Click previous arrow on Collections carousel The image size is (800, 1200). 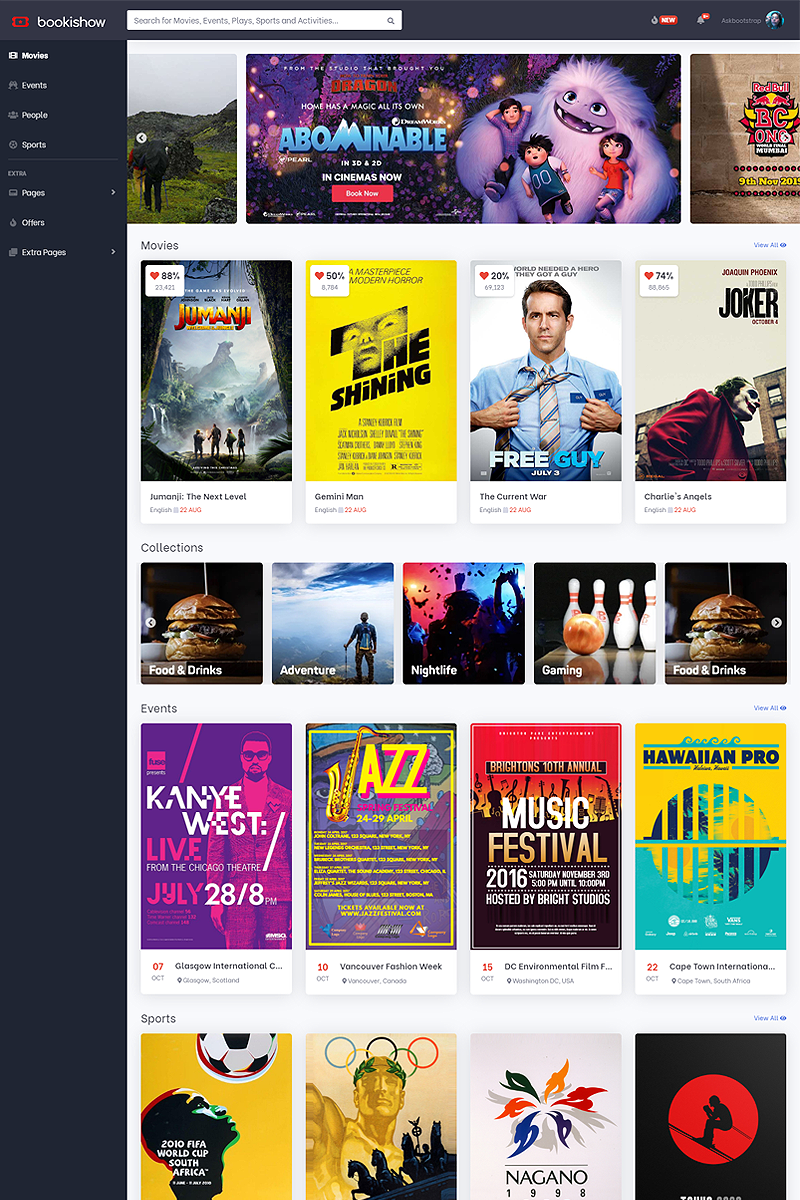pyautogui.click(x=151, y=623)
